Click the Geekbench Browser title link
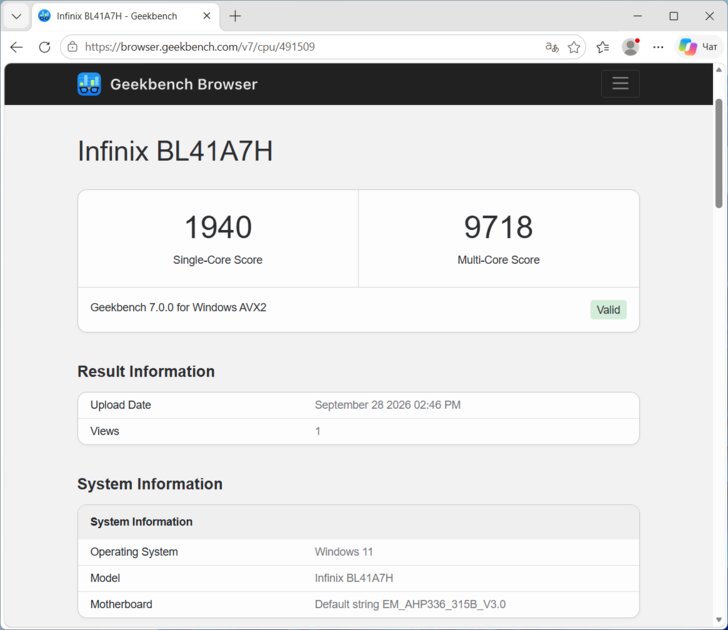This screenshot has width=728, height=630. (184, 84)
